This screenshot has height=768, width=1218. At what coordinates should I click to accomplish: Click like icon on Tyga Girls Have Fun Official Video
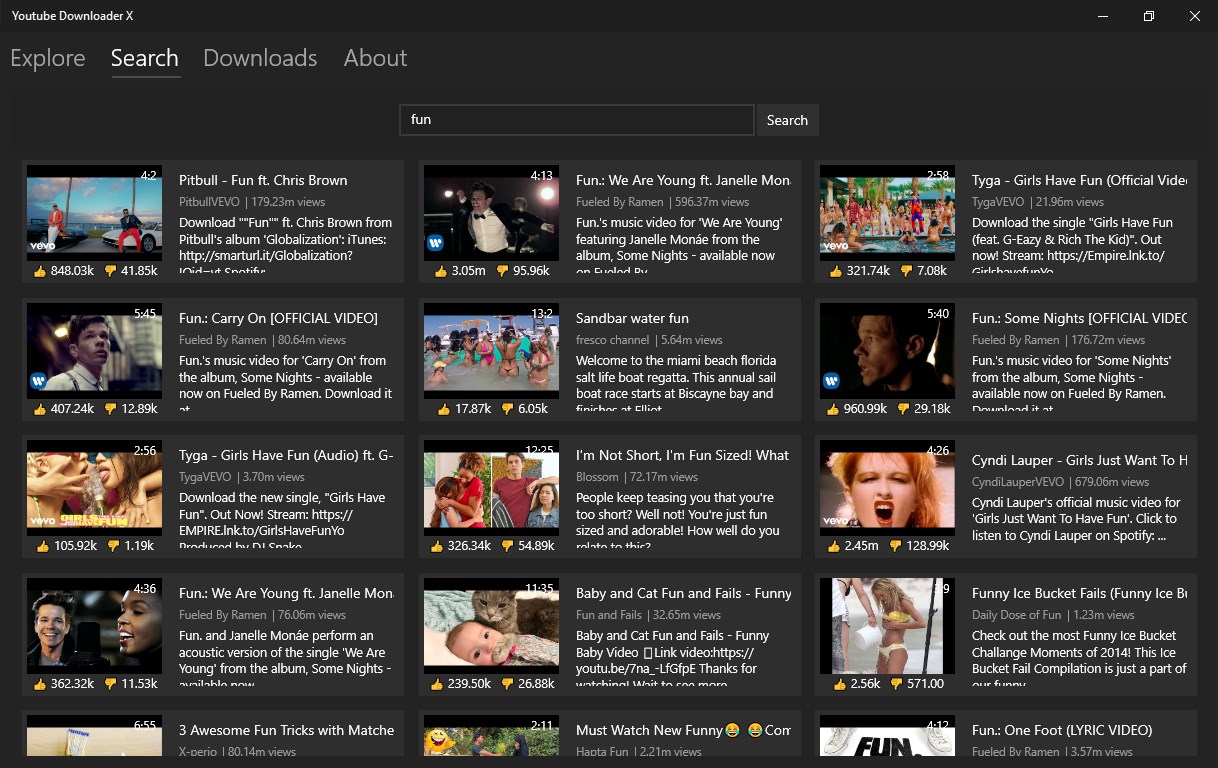[x=834, y=271]
